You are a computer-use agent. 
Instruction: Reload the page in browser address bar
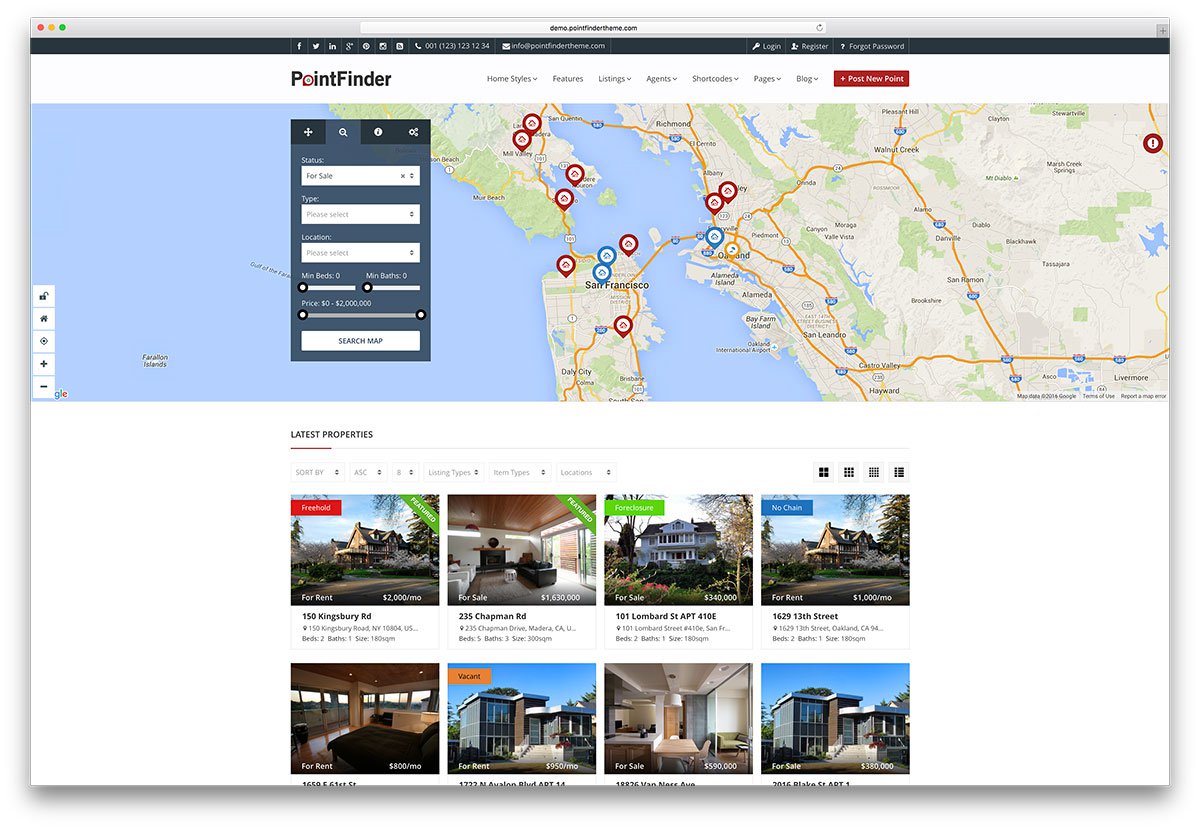[820, 28]
